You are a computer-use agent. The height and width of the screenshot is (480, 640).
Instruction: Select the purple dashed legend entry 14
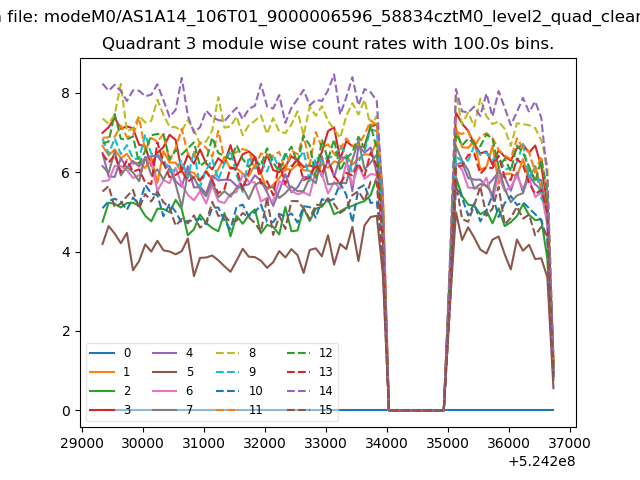coord(309,391)
